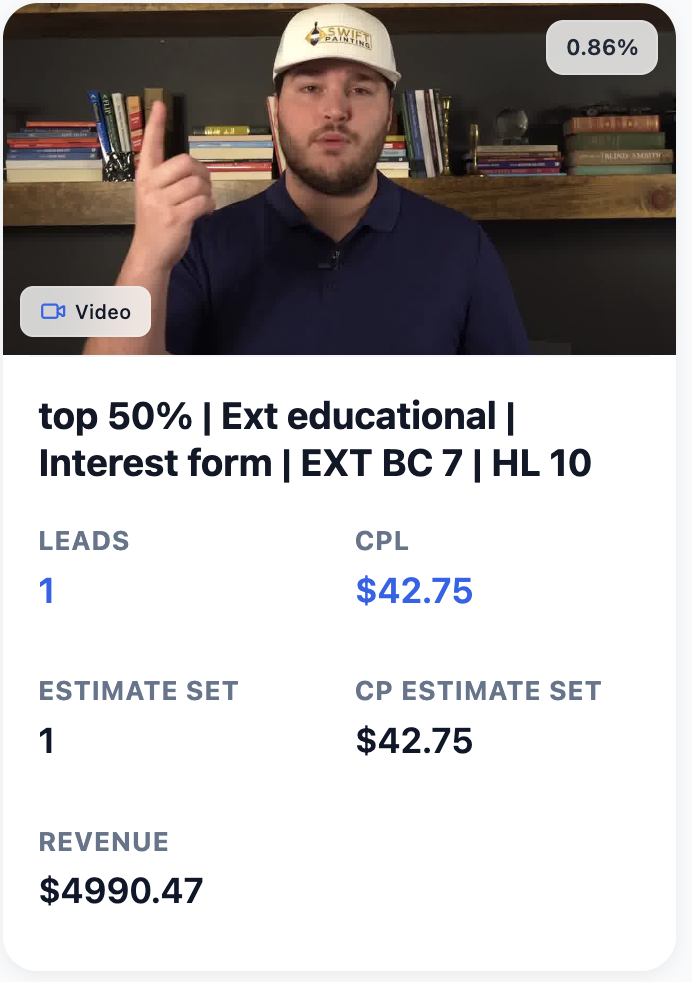Toggle the LEADS count highlight

[x=45, y=590]
